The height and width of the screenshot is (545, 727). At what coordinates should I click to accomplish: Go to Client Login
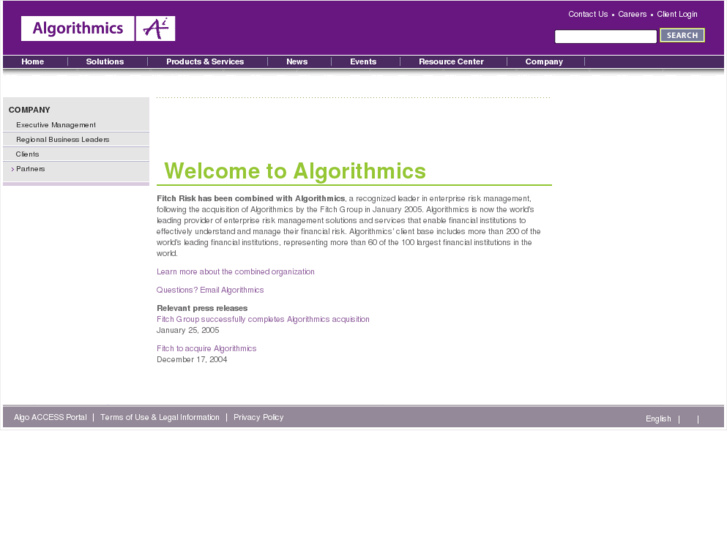tap(677, 14)
